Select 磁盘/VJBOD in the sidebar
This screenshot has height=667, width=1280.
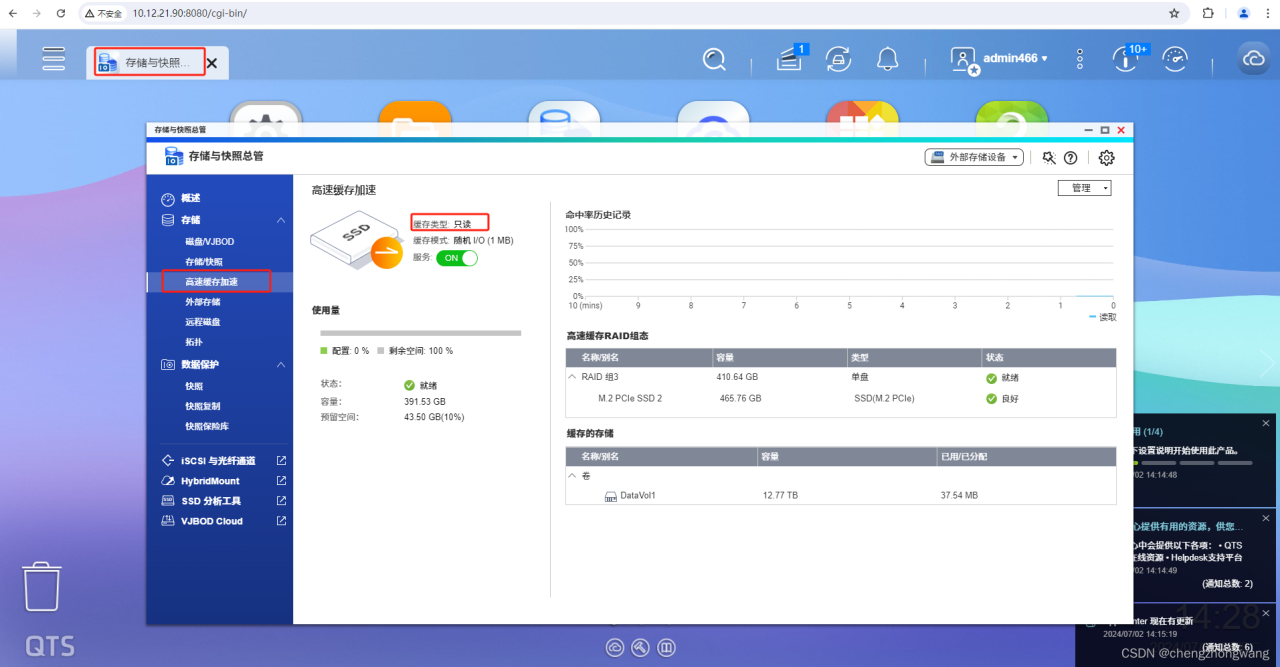pos(209,241)
